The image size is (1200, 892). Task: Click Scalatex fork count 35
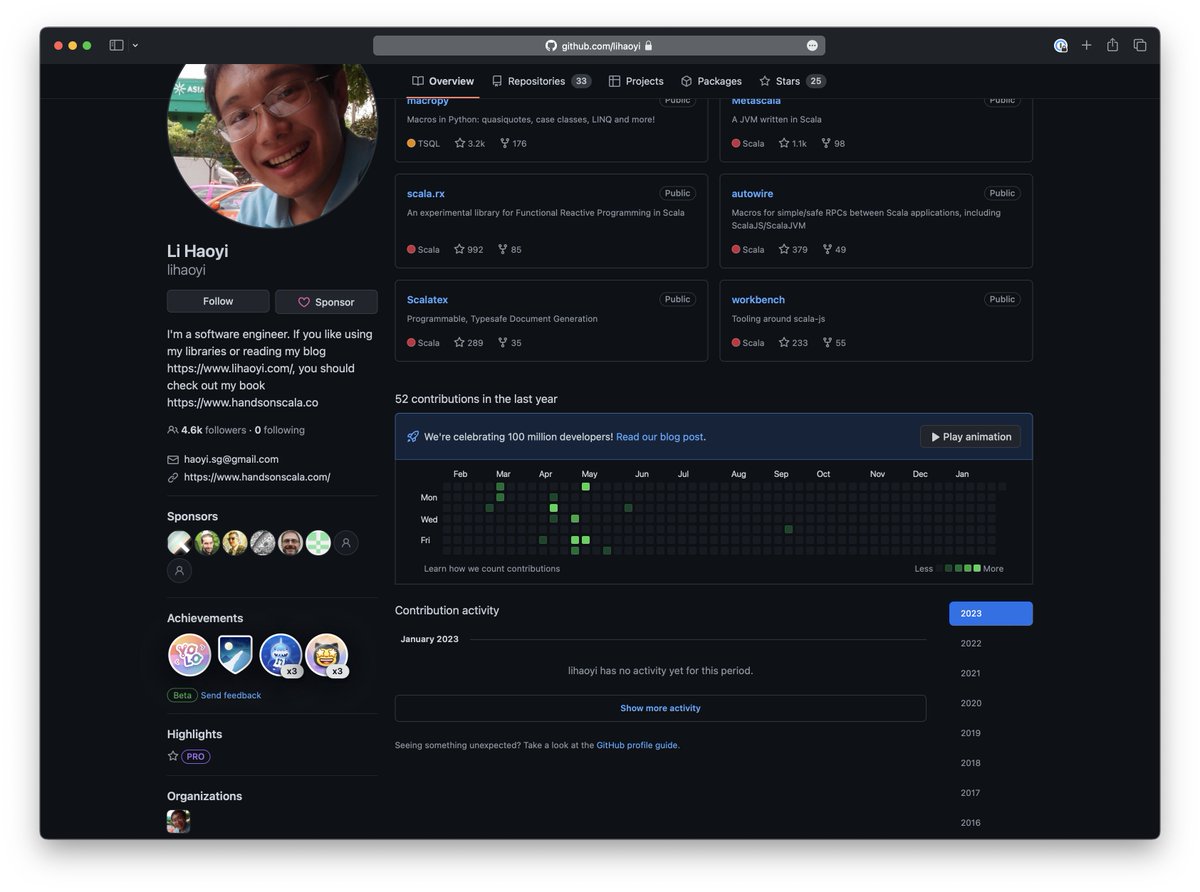tap(510, 342)
